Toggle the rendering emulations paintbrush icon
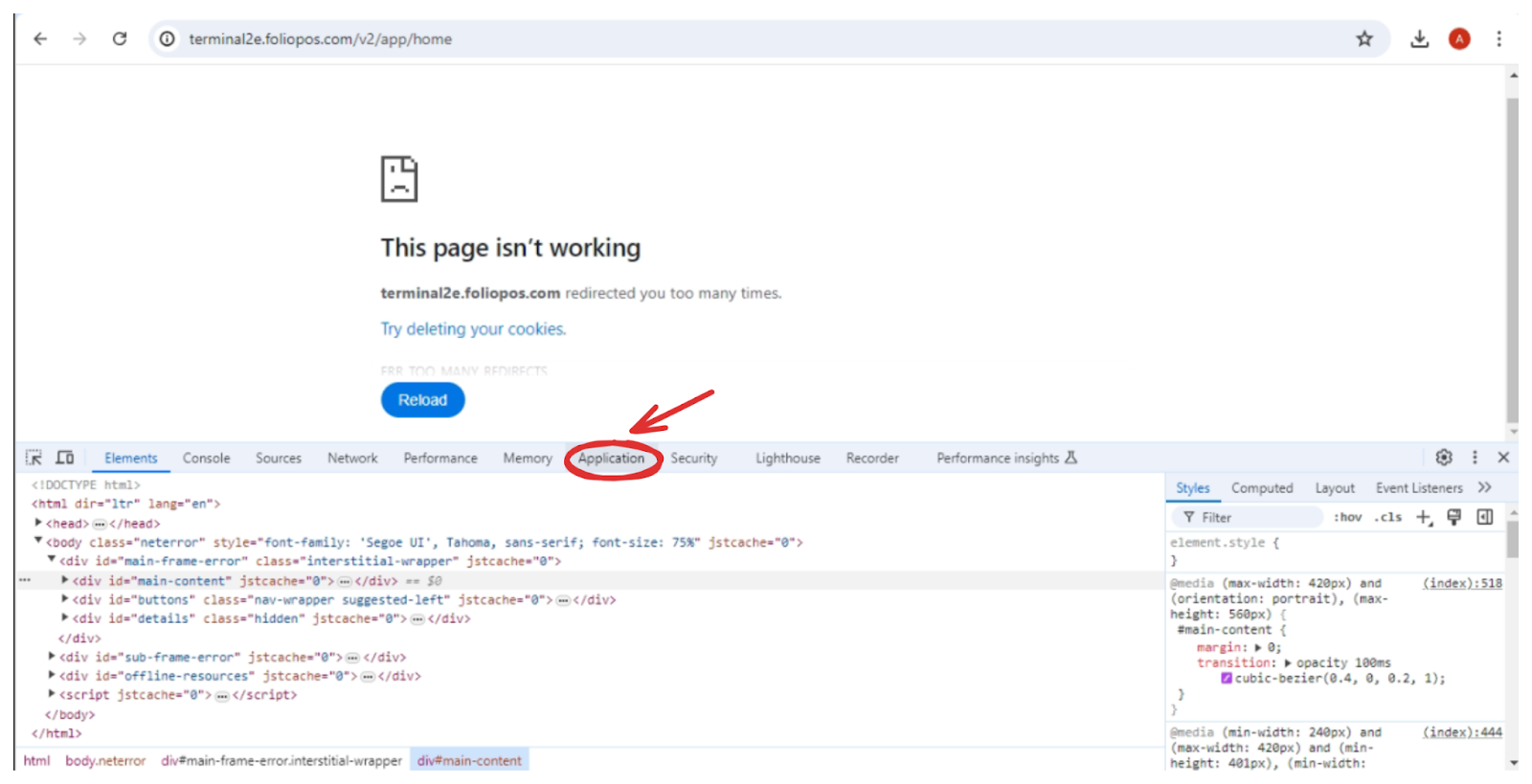Viewport: 1532px width, 784px height. (x=1454, y=517)
